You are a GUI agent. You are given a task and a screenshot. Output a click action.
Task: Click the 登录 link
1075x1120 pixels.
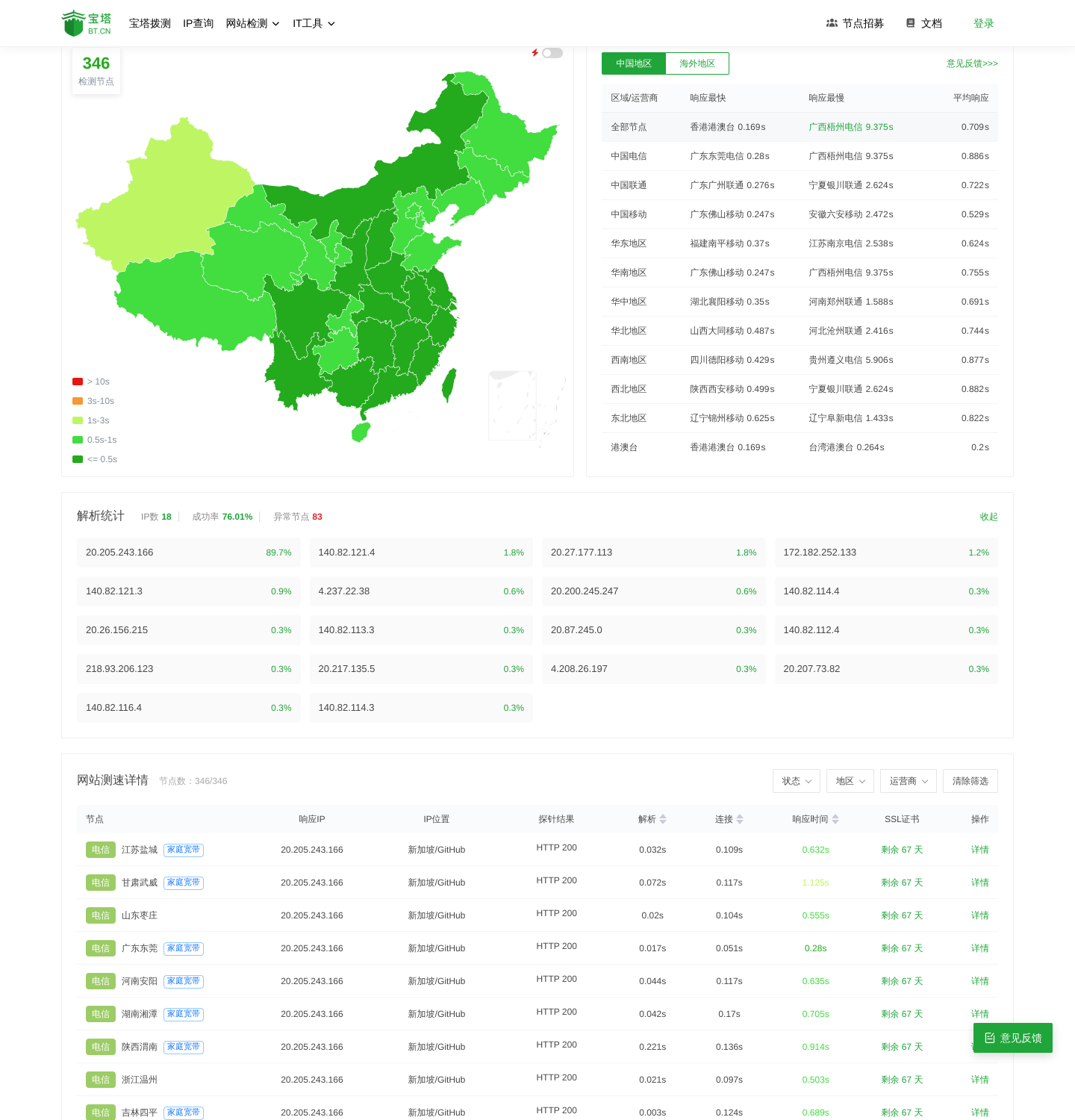pos(984,23)
